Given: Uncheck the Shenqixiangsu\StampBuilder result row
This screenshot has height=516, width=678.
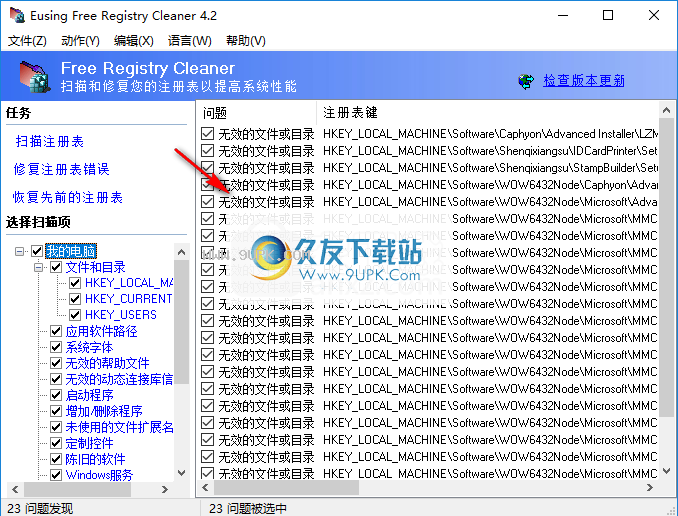Looking at the screenshot, I should point(208,168).
